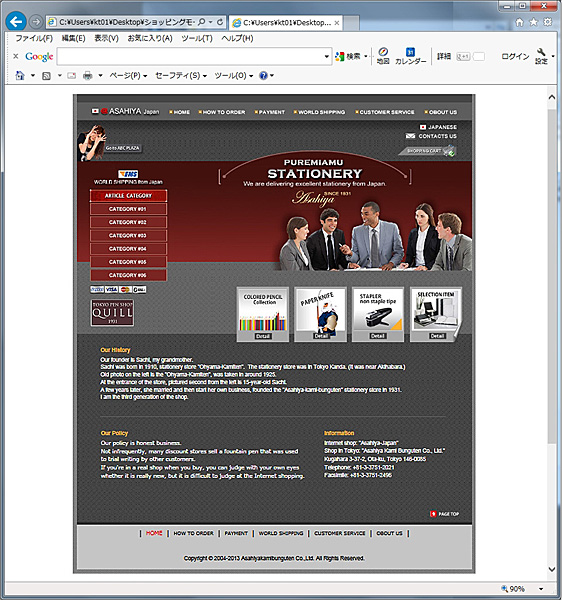Open the IE Tools gear icon
The image size is (562, 600).
(x=548, y=22)
